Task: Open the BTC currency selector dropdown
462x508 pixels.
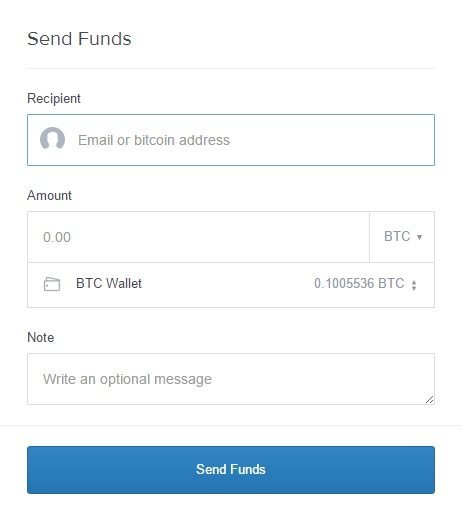Action: 402,237
